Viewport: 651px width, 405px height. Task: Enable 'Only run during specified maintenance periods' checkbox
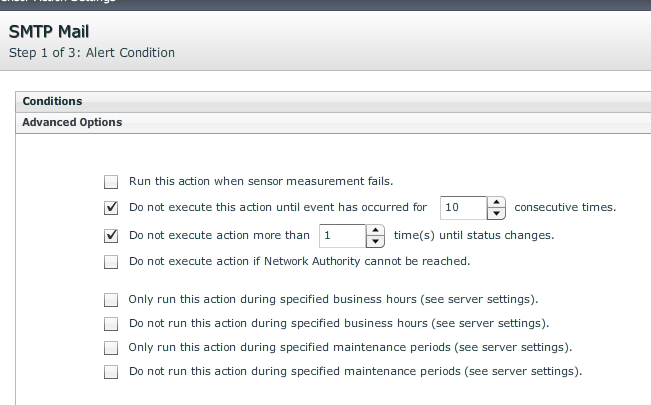point(111,348)
